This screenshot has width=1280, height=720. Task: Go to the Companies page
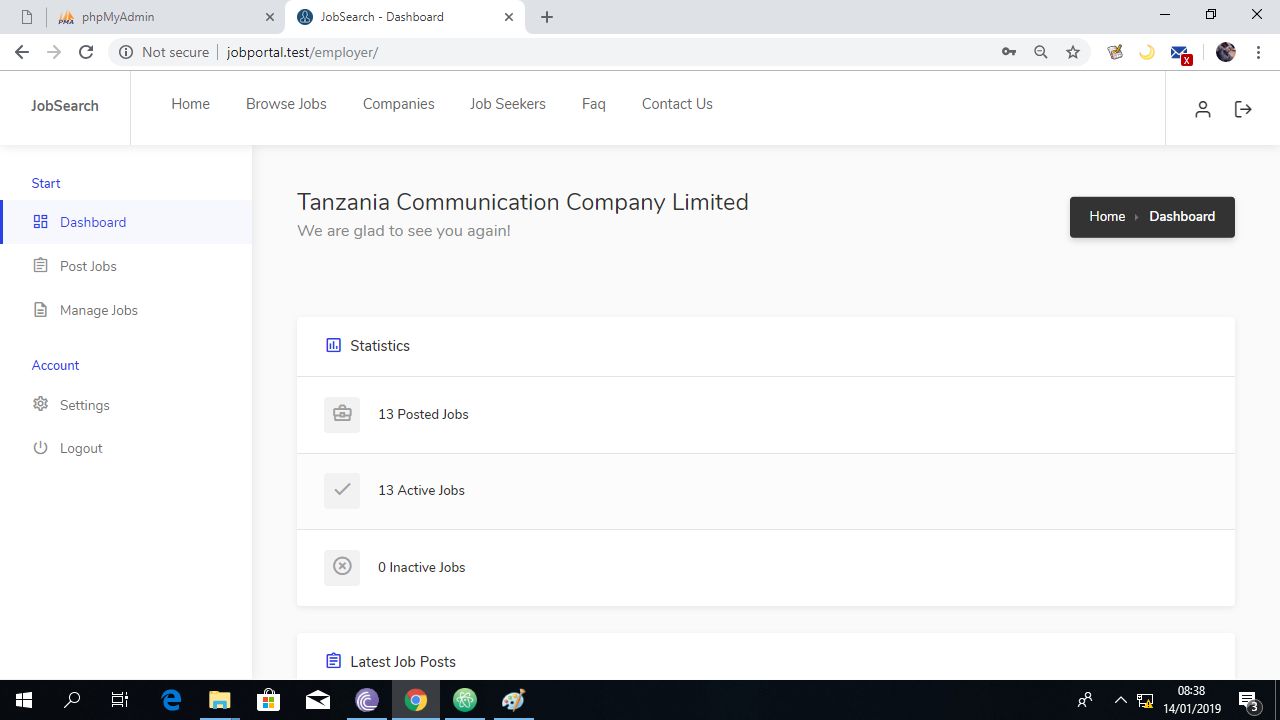(x=398, y=104)
